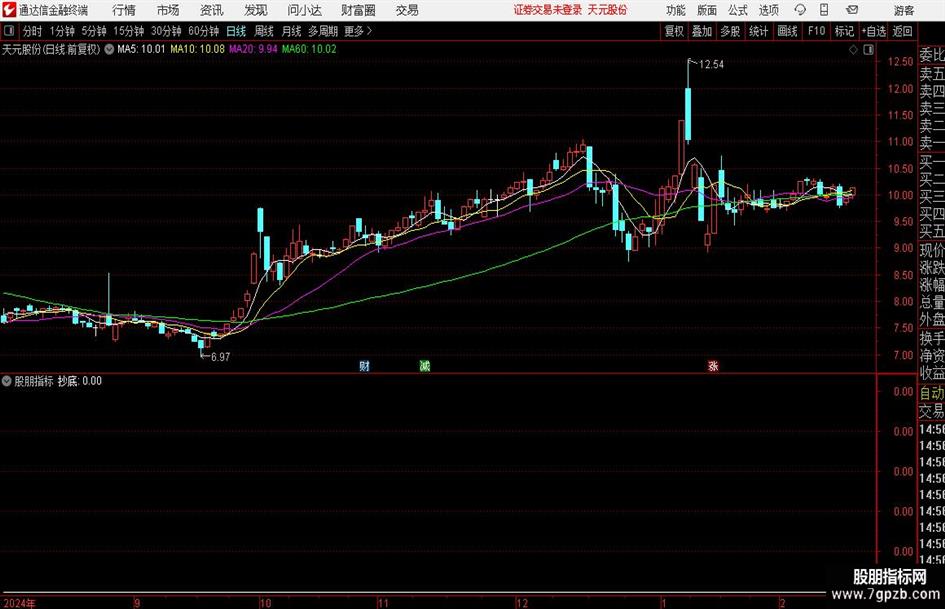Click the 画线 drawing toolbar button
Screen dimensions: 945x609
tap(787, 31)
